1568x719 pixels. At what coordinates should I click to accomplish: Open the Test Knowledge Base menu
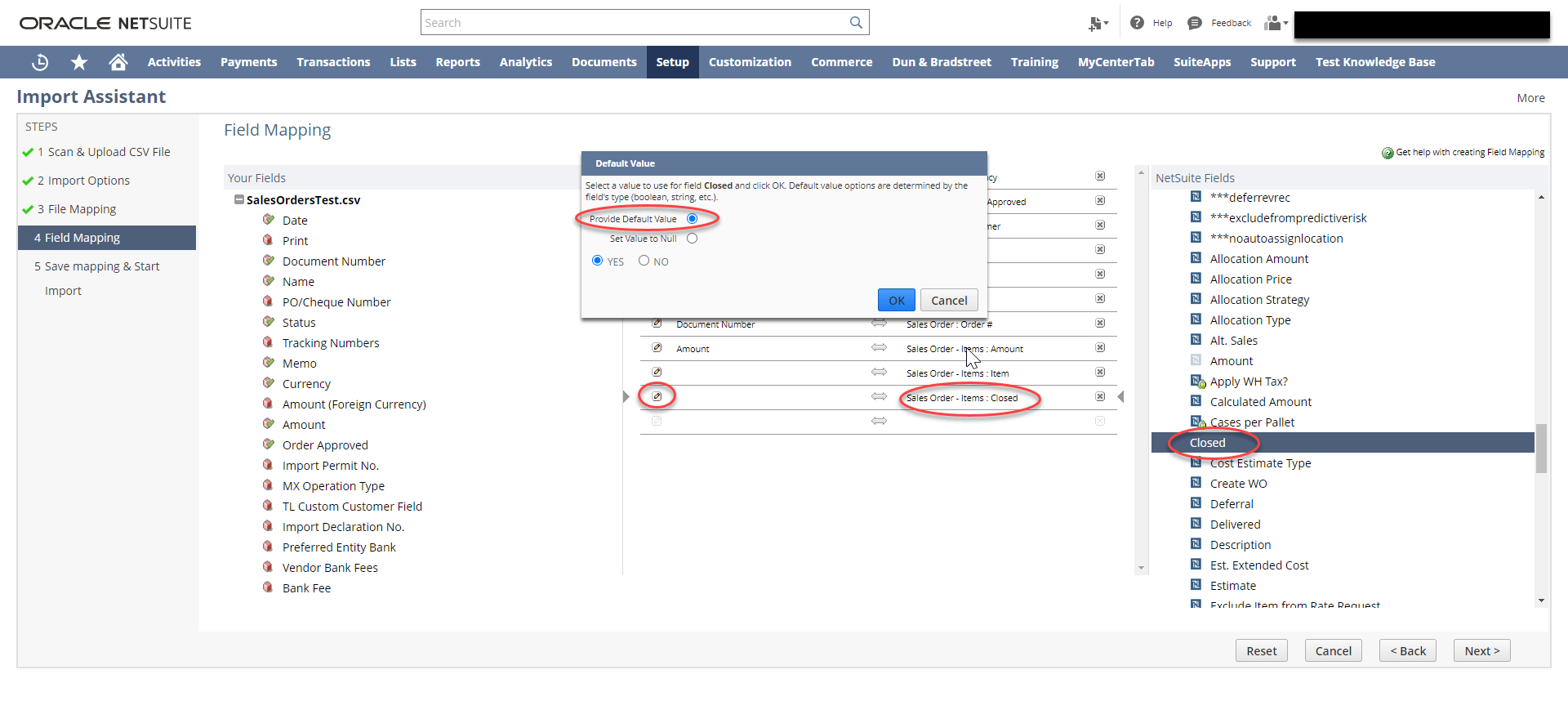(1375, 62)
